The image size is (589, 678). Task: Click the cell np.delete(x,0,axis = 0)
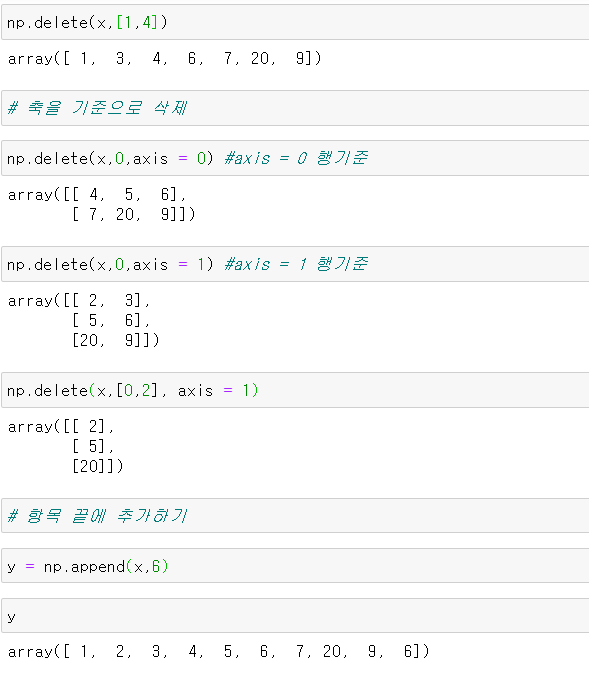click(x=295, y=158)
